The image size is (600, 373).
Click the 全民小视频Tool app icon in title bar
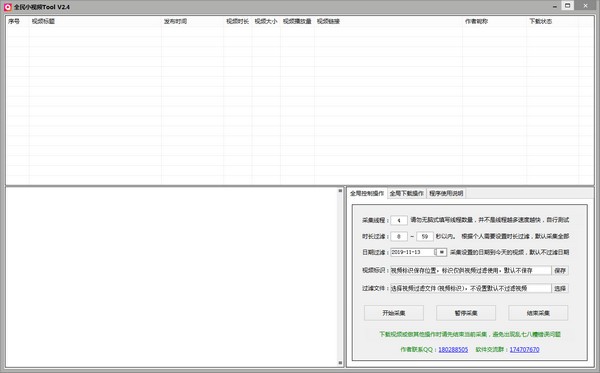pos(8,7)
